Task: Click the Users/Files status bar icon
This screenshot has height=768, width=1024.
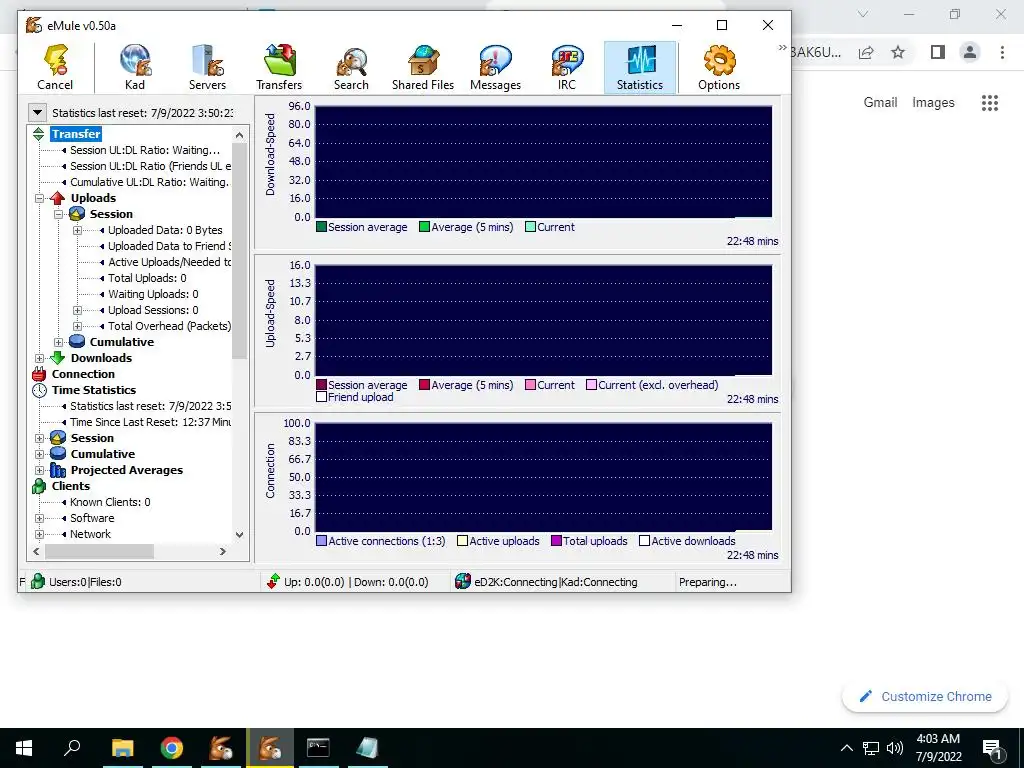Action: pos(38,581)
